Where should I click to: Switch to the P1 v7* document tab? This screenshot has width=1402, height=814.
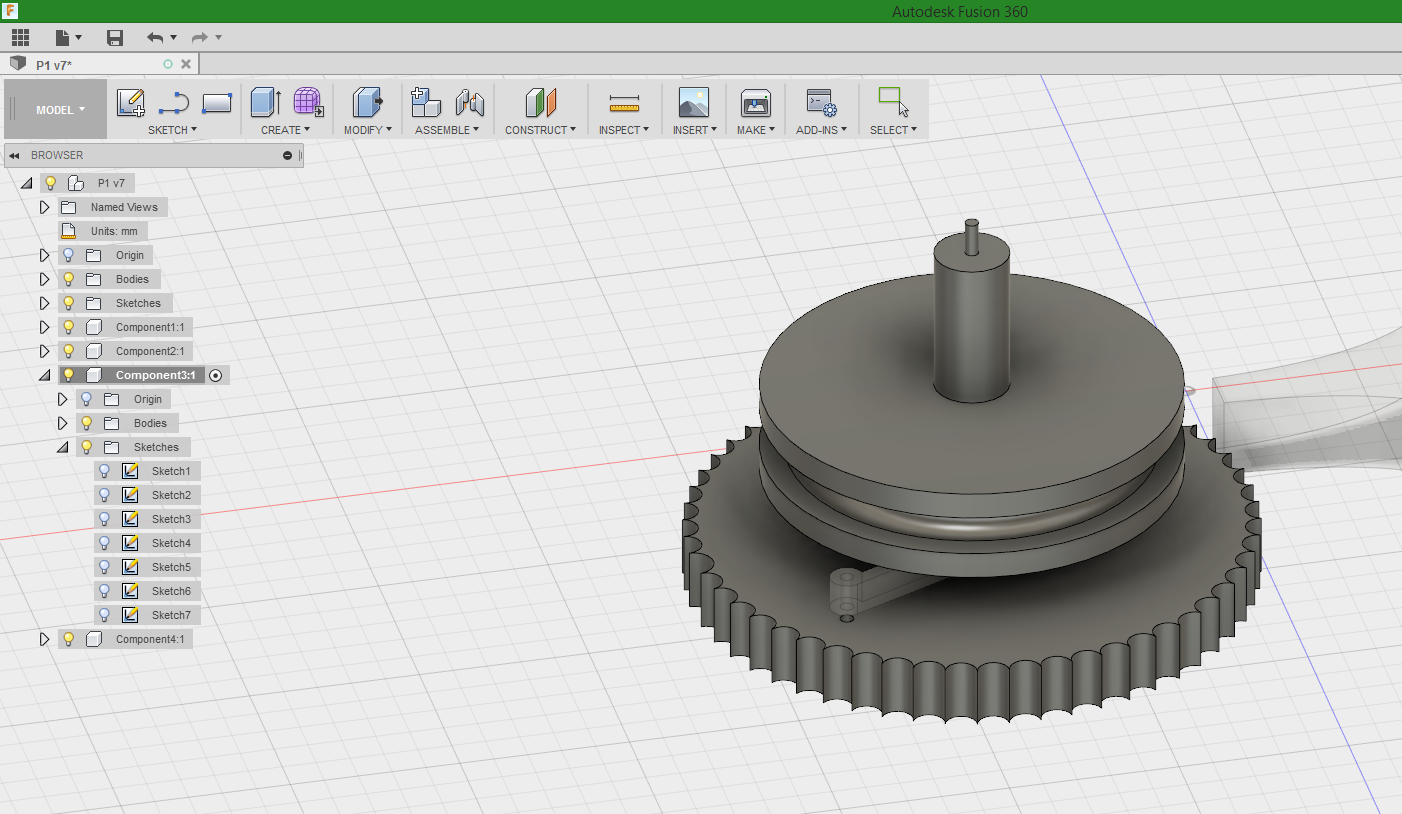click(x=101, y=64)
